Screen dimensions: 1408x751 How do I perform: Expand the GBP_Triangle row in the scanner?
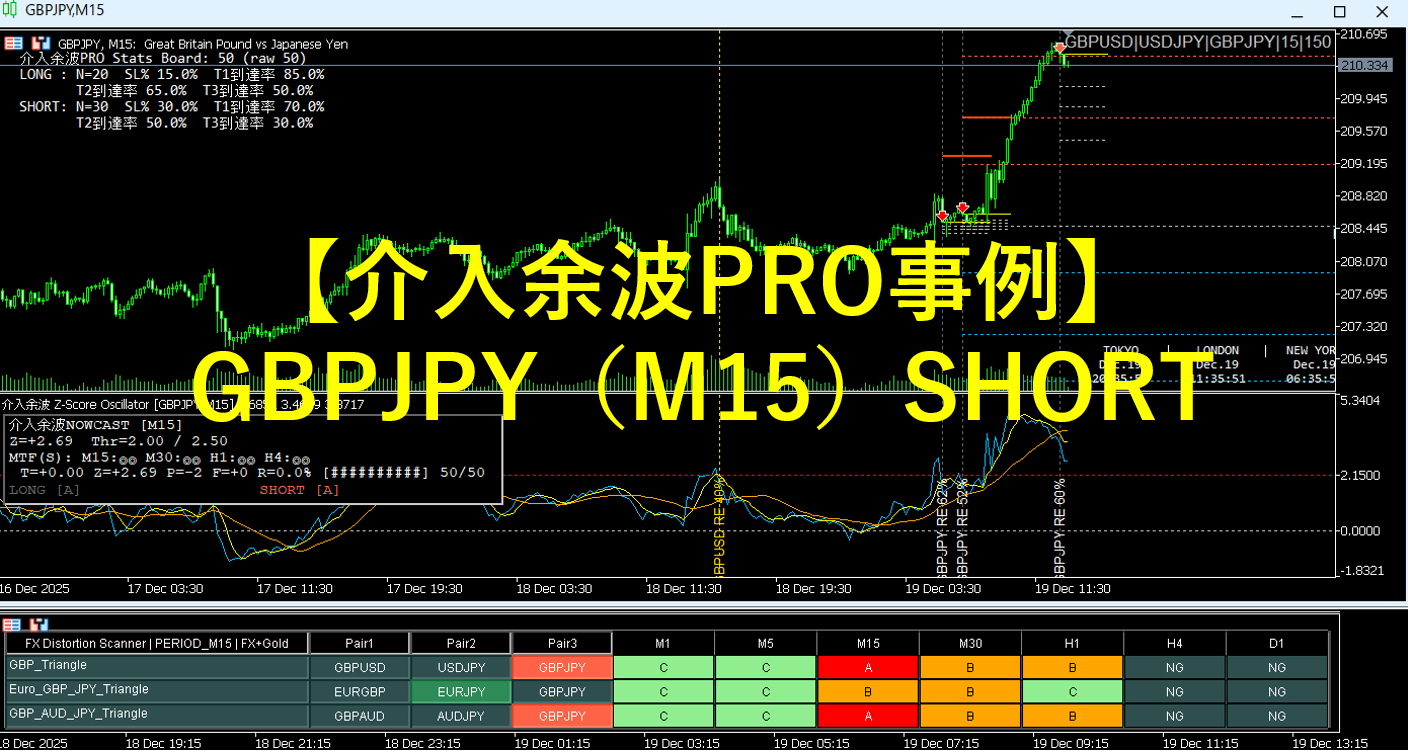tap(48, 665)
